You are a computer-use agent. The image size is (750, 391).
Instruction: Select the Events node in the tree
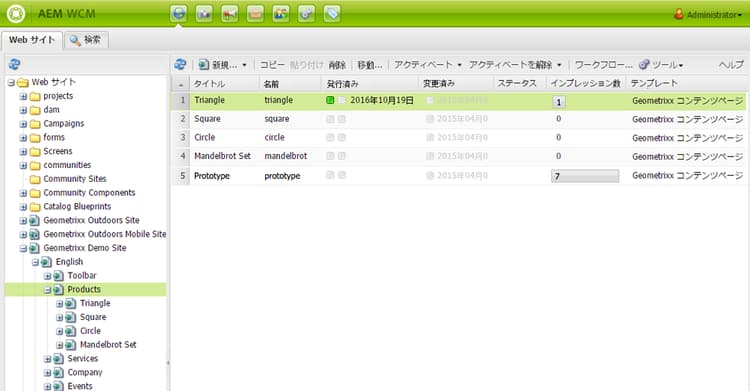click(79, 386)
